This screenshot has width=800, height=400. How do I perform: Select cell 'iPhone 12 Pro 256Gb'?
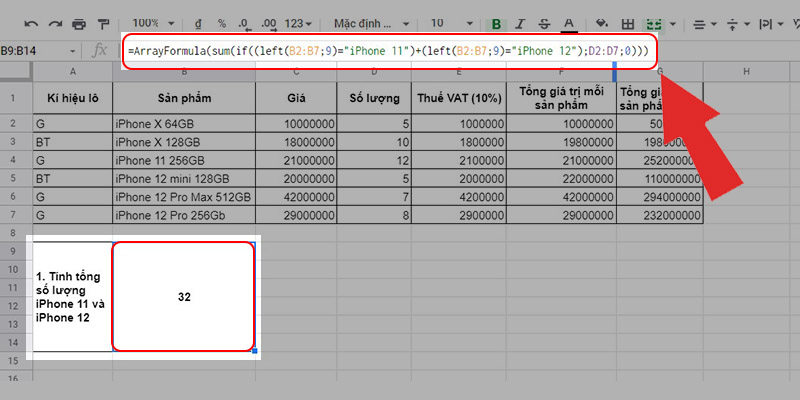coord(184,215)
